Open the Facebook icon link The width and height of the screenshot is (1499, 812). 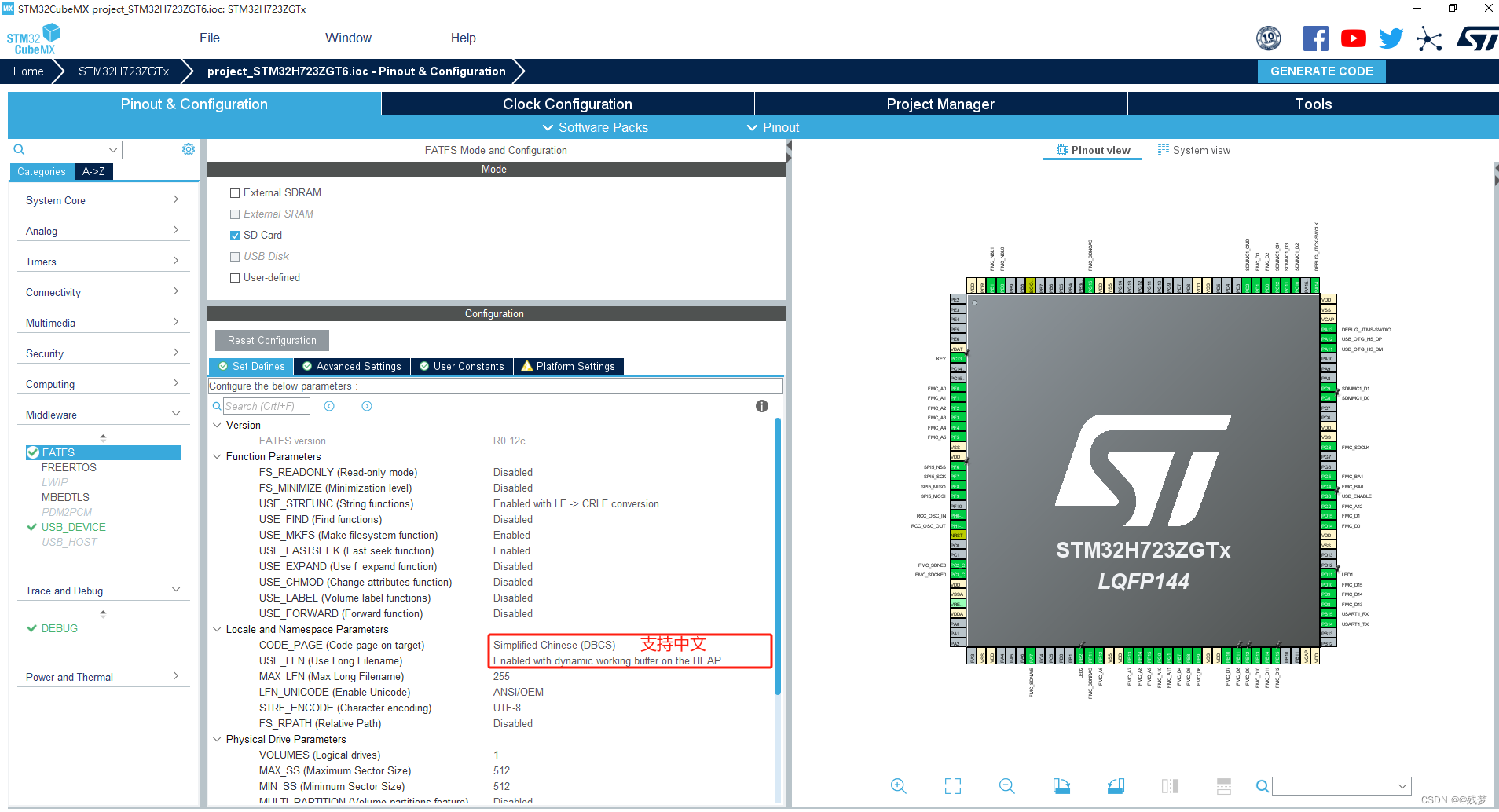(1315, 38)
